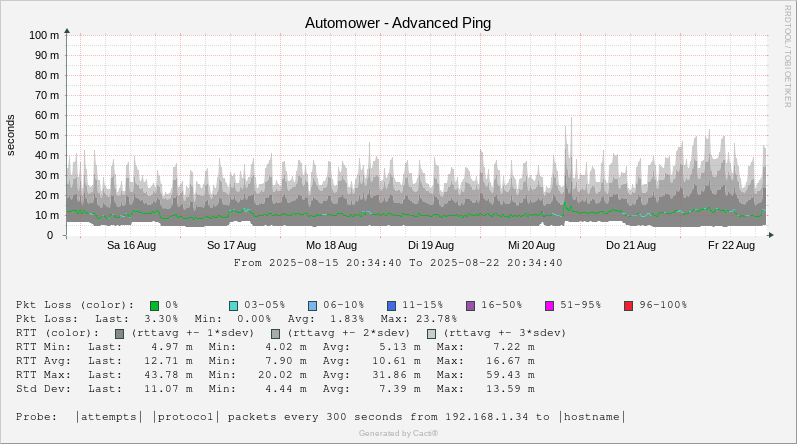Click the graph title Automower - Advanced Ping

398,23
